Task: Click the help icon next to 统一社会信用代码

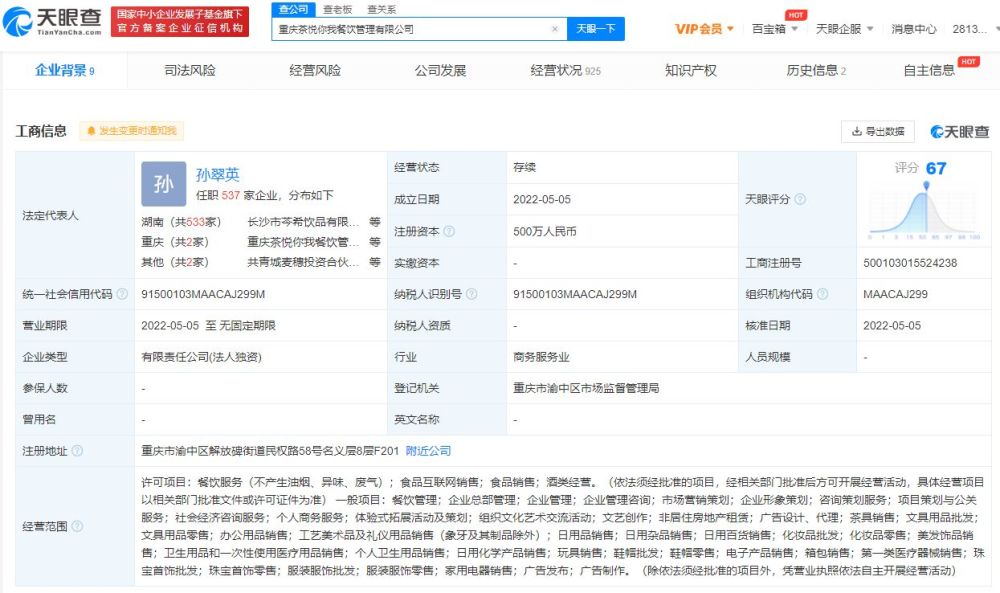Action: (x=122, y=294)
